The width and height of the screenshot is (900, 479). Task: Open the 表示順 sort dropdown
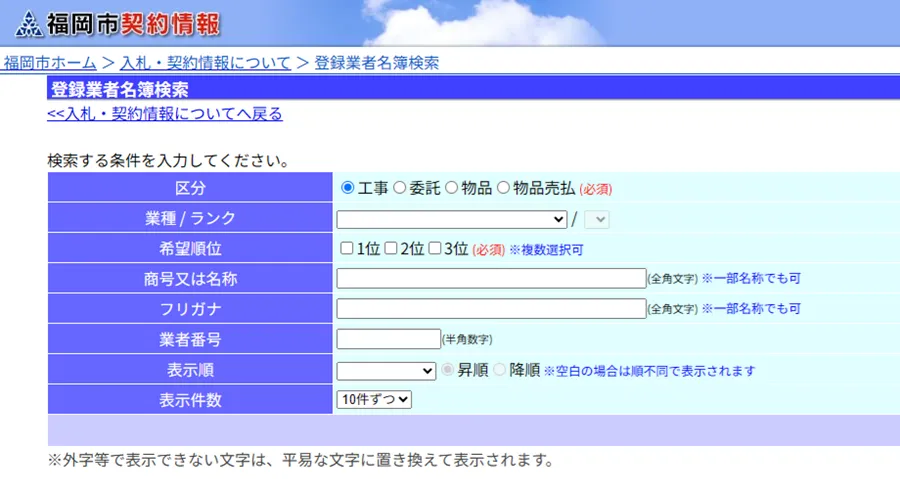386,370
